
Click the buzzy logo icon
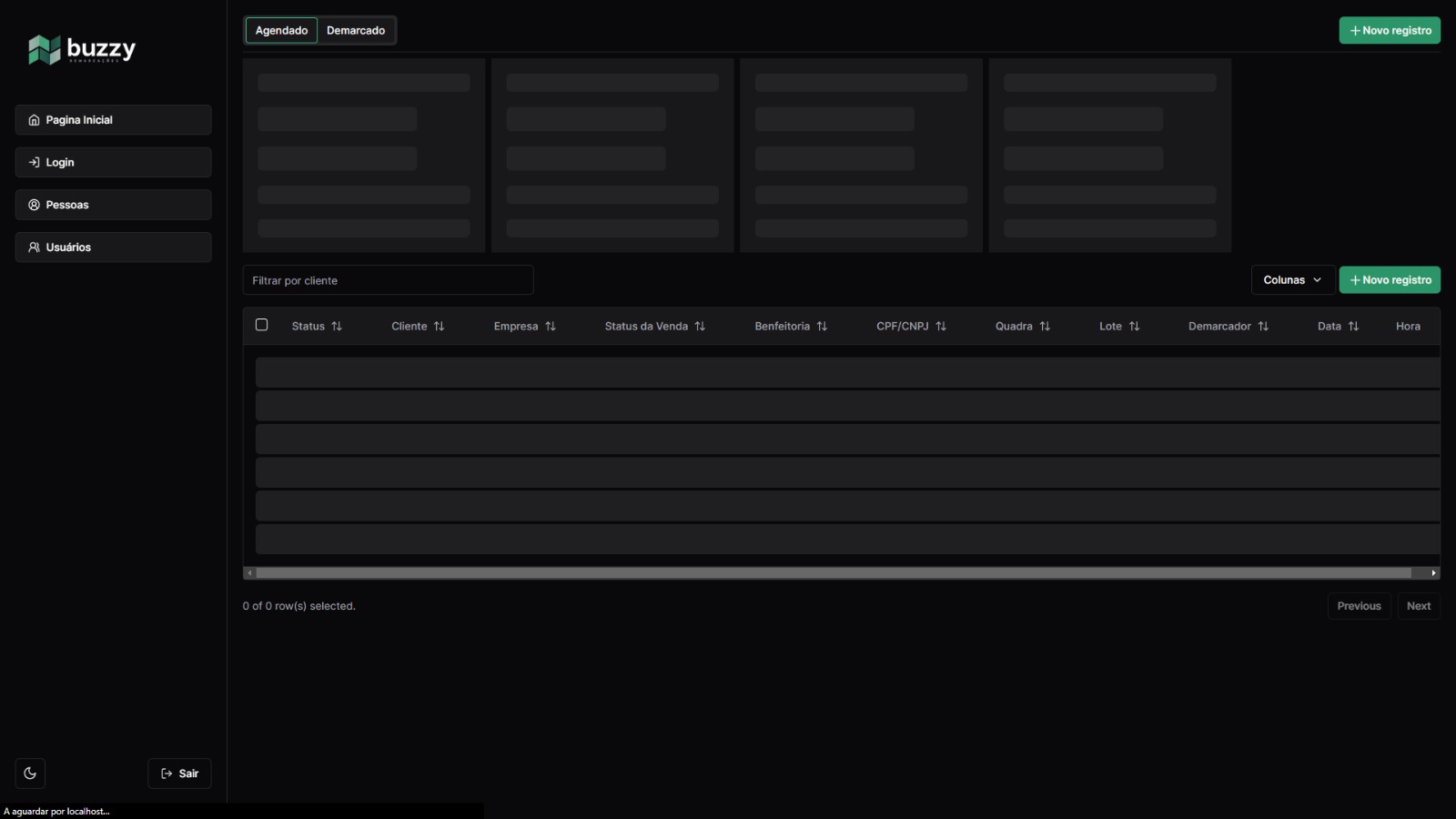click(44, 50)
